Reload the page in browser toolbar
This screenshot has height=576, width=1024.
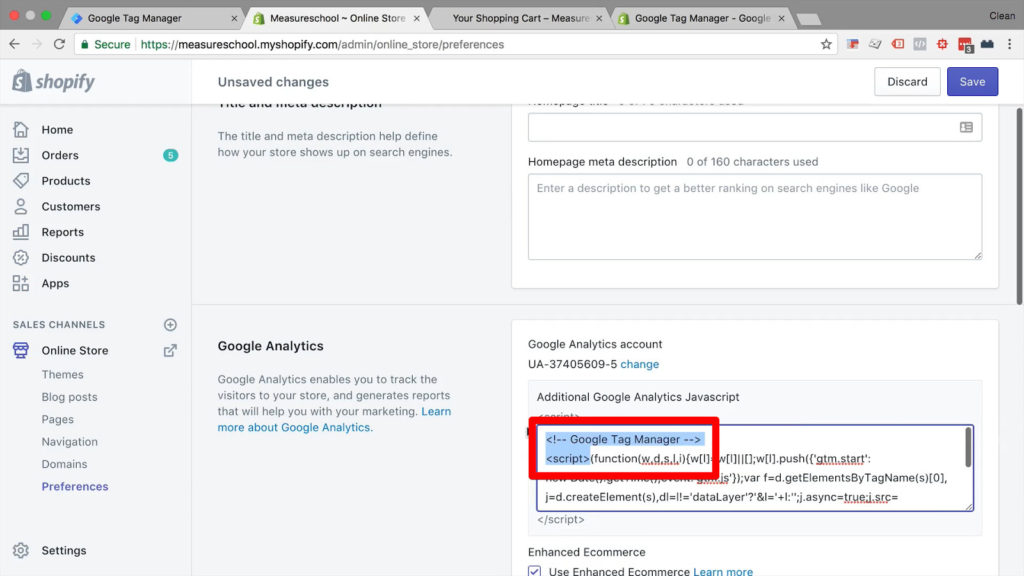click(59, 44)
